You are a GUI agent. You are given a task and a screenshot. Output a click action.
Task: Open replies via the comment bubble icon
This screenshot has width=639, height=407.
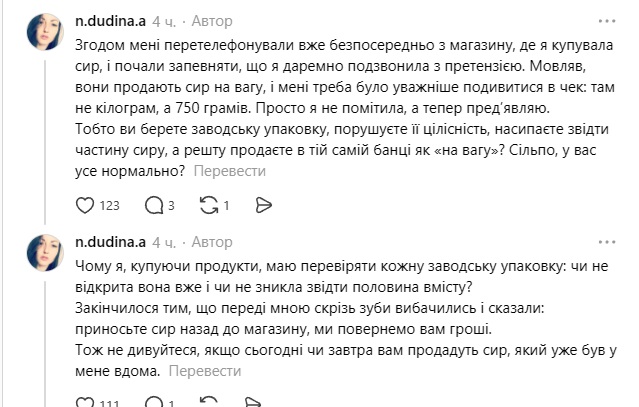coord(154,206)
